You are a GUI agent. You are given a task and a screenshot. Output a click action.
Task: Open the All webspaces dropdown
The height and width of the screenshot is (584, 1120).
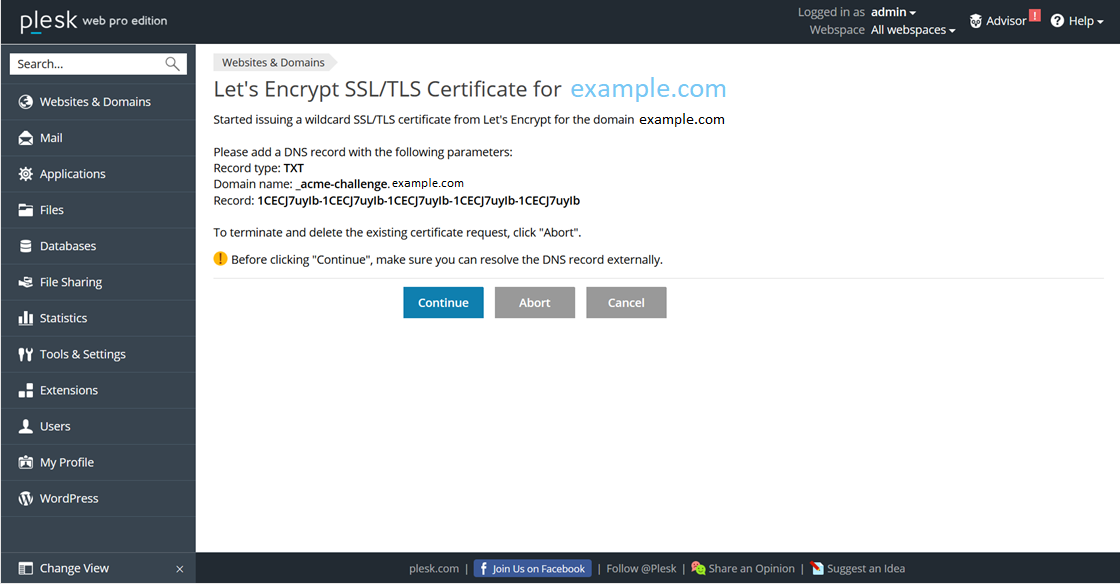[x=912, y=30]
